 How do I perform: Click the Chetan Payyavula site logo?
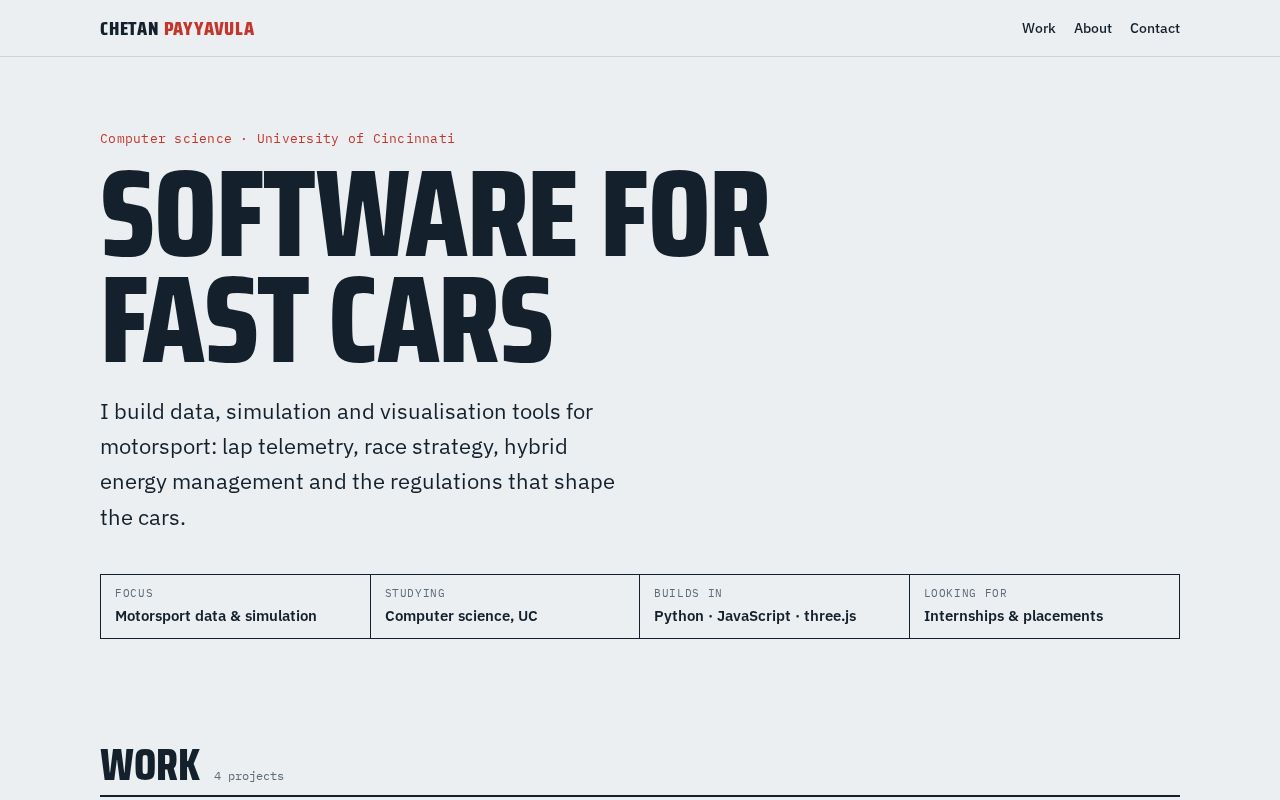(177, 29)
